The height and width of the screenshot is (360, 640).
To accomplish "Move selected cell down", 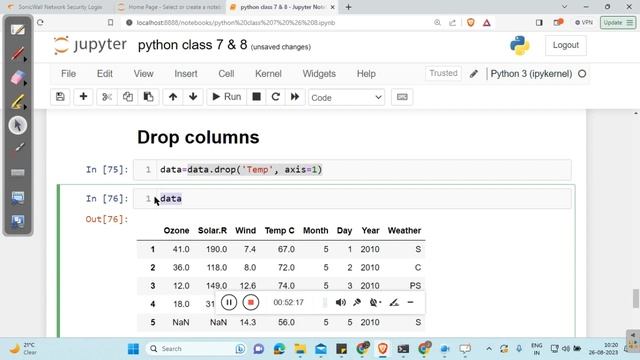I will [x=193, y=97].
